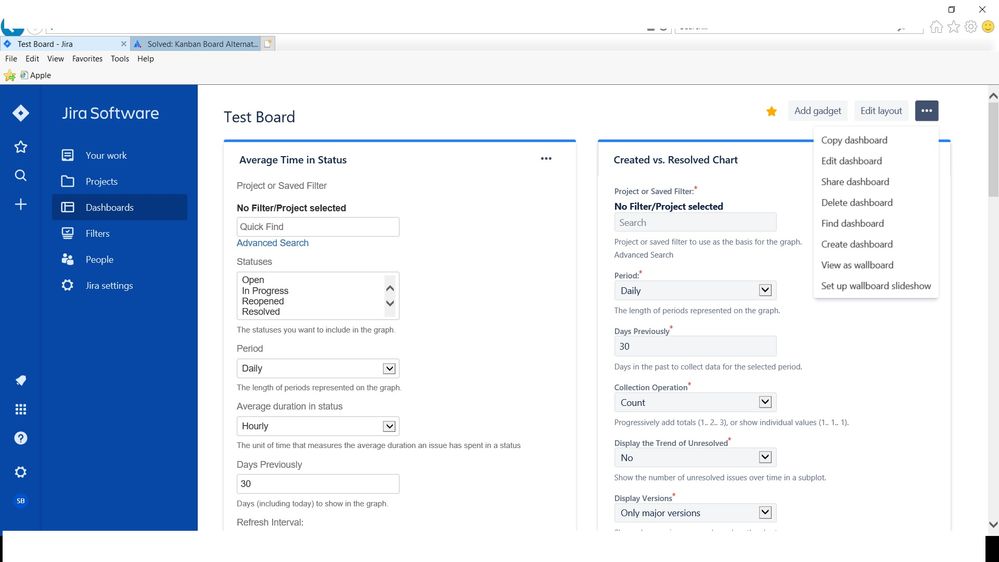Image resolution: width=999 pixels, height=562 pixels.
Task: Click the People icon in navigation
Action: point(68,259)
